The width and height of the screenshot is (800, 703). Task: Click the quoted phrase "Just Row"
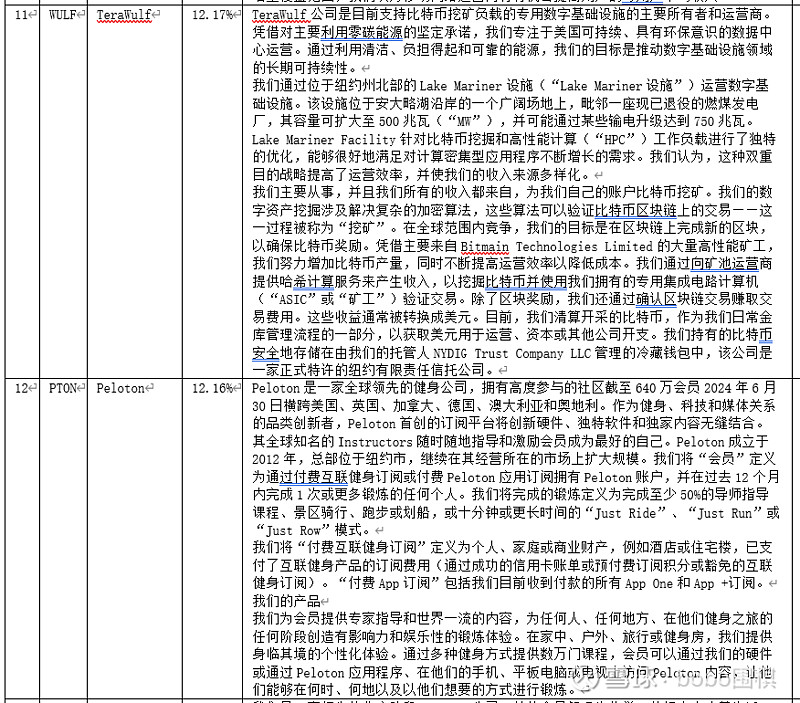coord(293,531)
